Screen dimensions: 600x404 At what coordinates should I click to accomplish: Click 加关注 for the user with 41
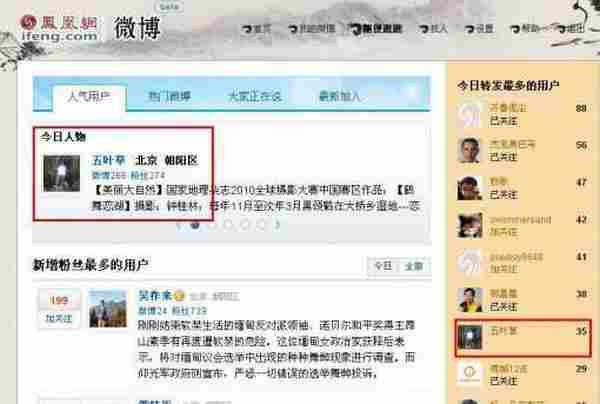(504, 269)
